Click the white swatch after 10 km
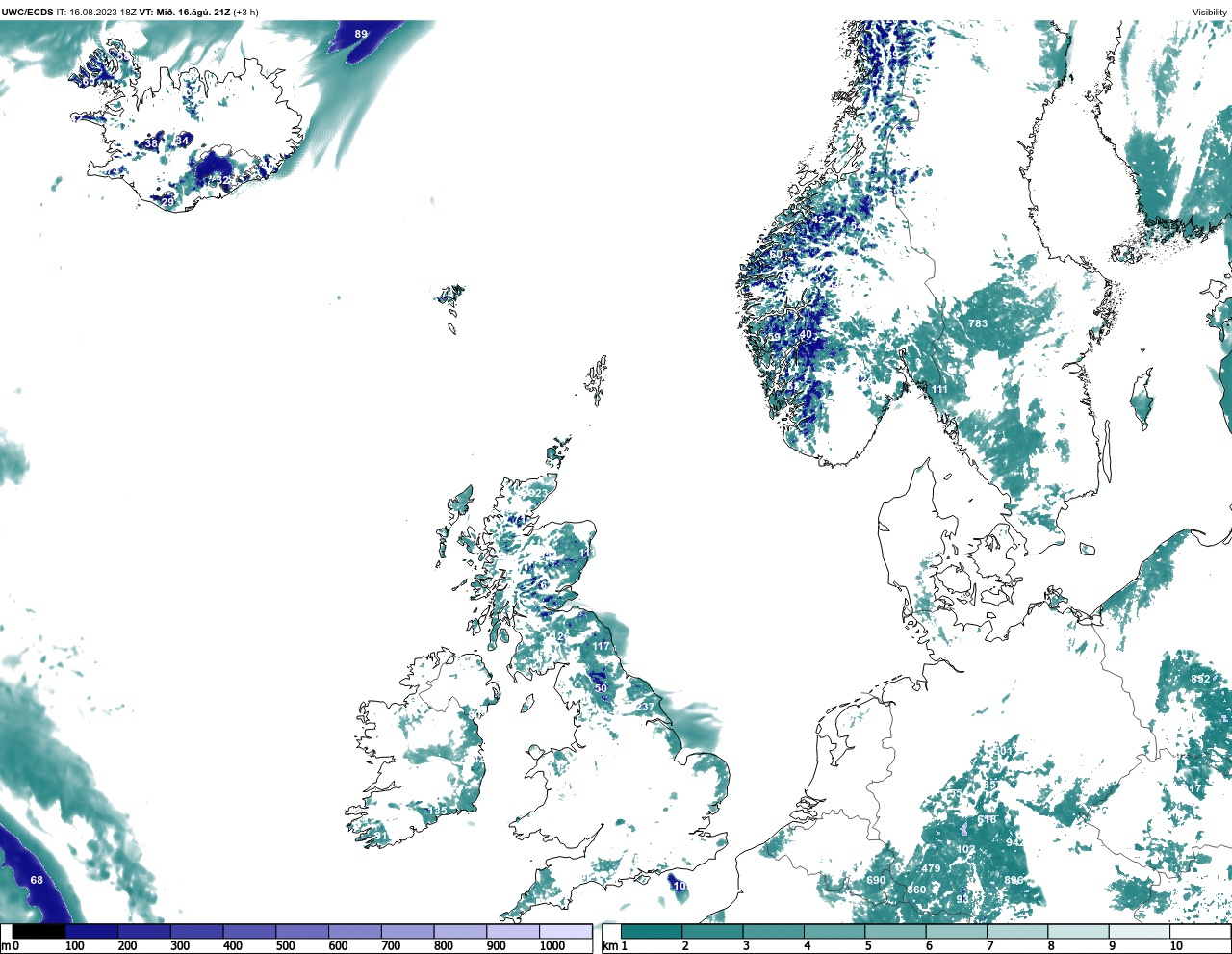The image size is (1232, 954). coord(1200,932)
